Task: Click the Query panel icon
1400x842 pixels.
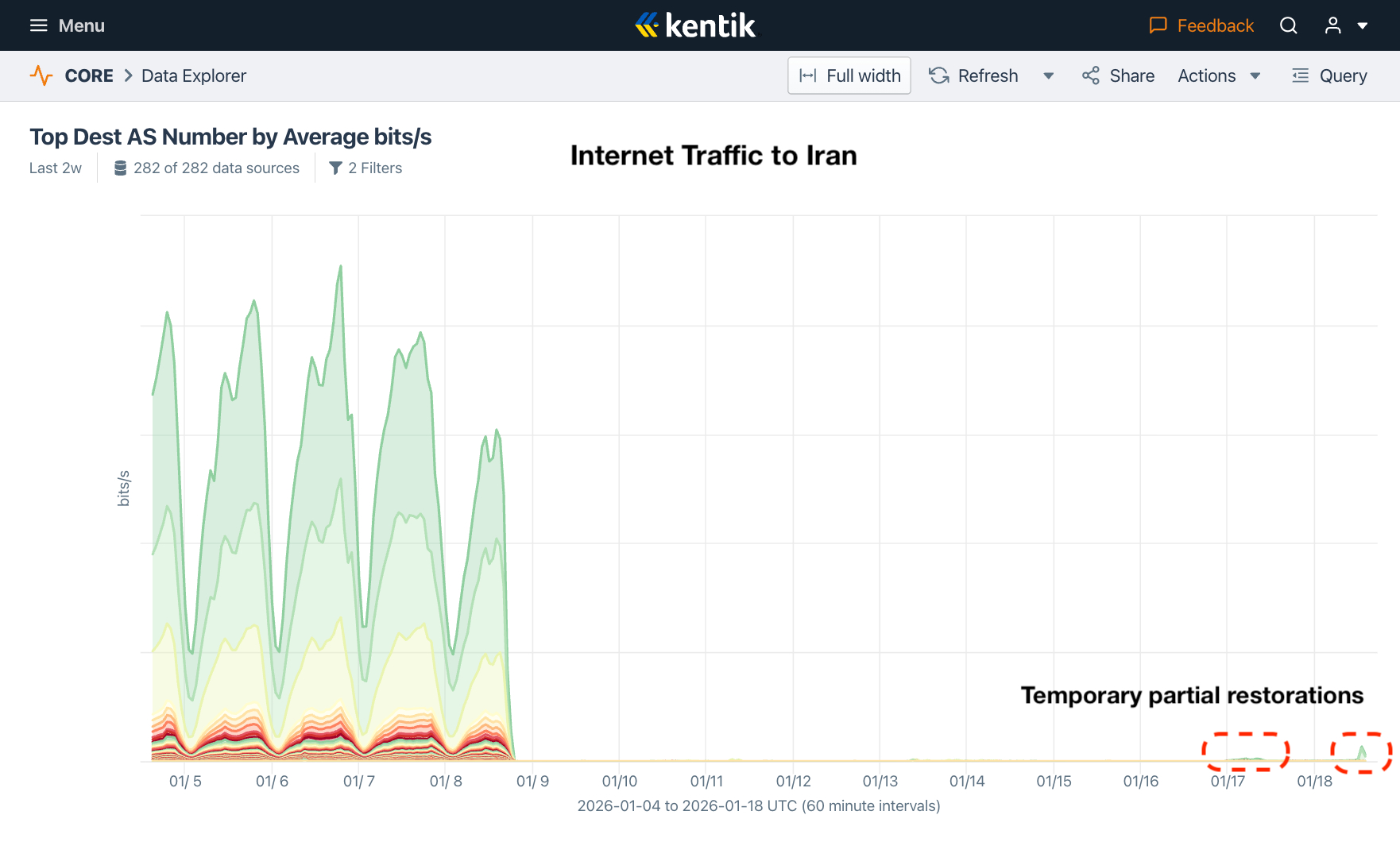Action: tap(1300, 75)
